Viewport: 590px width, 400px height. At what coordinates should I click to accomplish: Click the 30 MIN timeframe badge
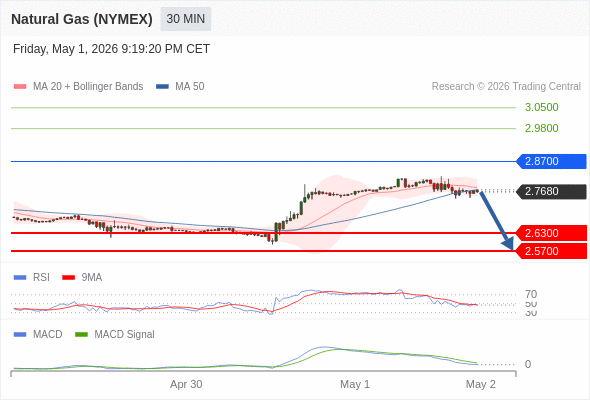pyautogui.click(x=186, y=19)
